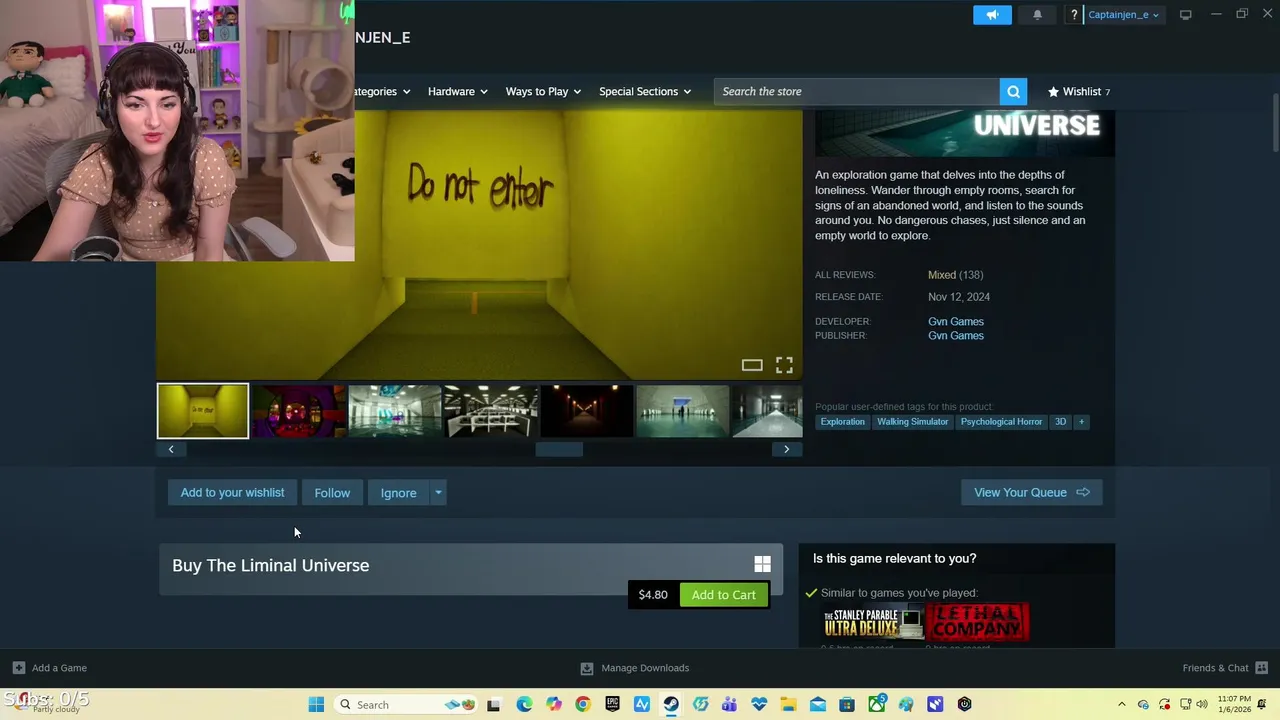1280x720 pixels.
Task: Click the $4.80 price label
Action: (653, 595)
